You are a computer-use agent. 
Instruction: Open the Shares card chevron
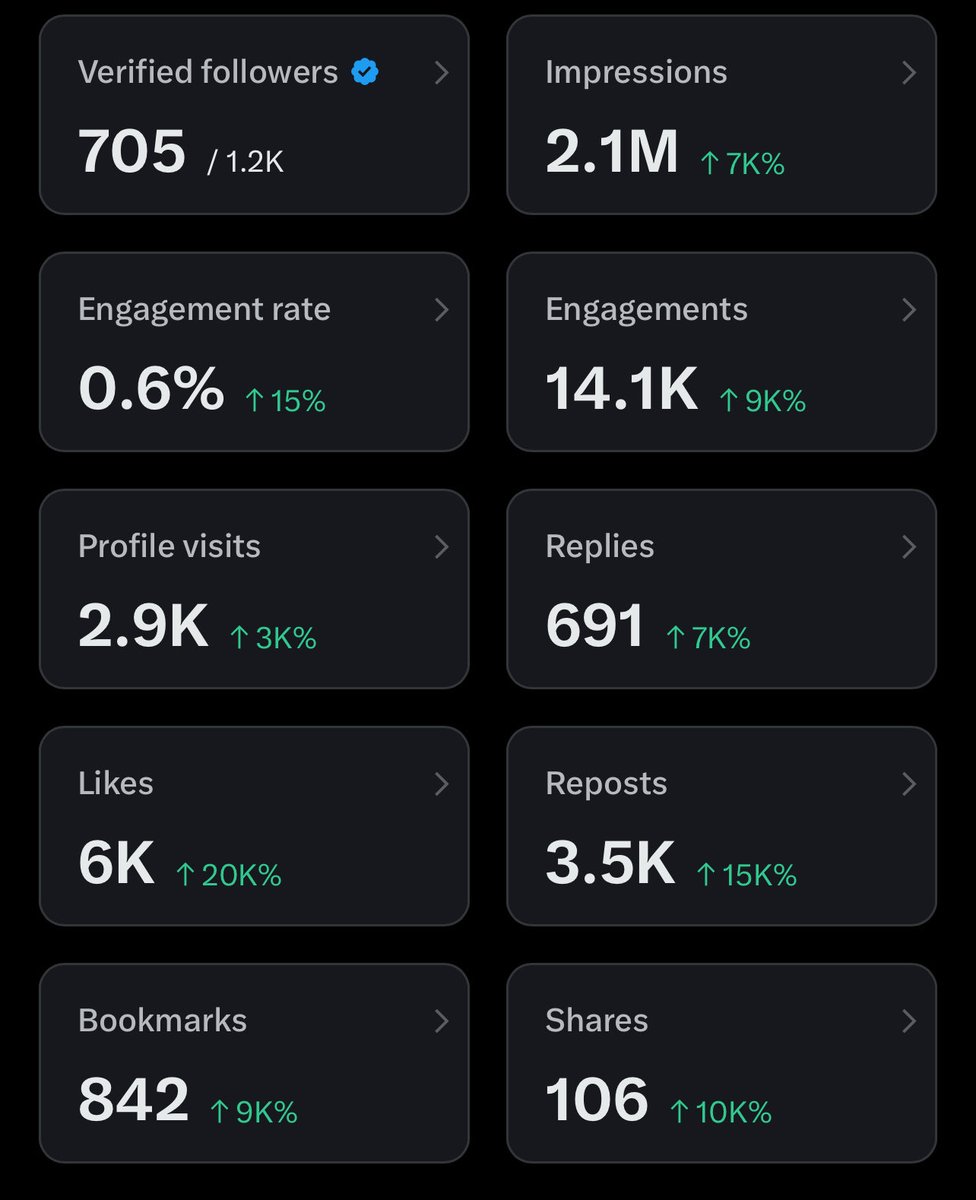coord(909,1021)
